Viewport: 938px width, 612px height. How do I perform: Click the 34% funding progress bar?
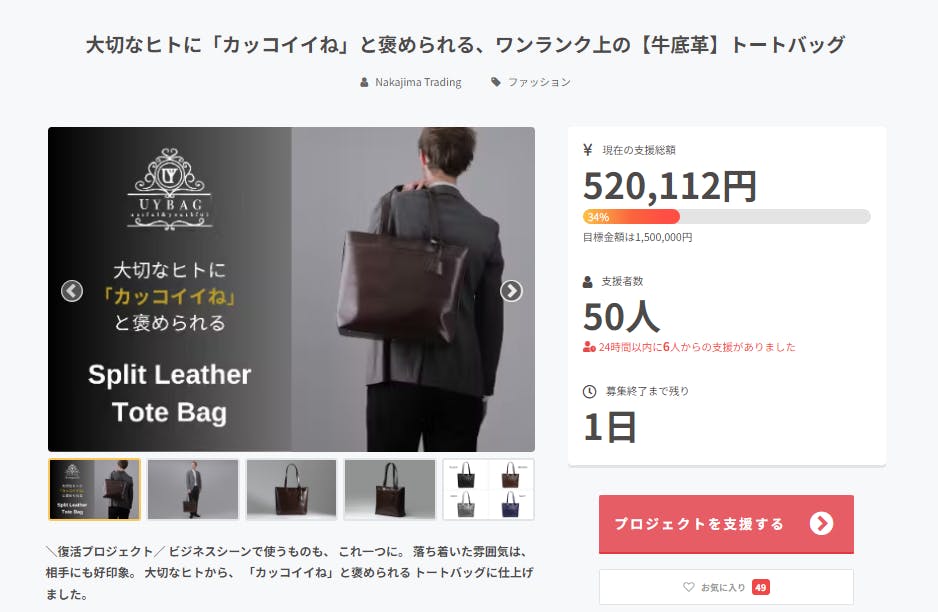(726, 217)
